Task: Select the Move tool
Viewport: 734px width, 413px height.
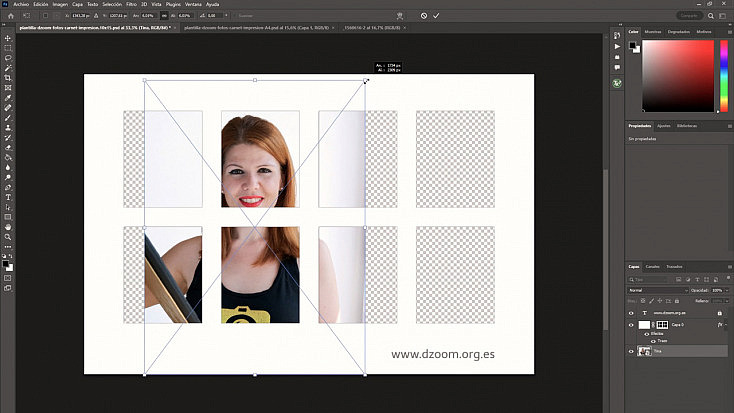Action: (x=8, y=38)
